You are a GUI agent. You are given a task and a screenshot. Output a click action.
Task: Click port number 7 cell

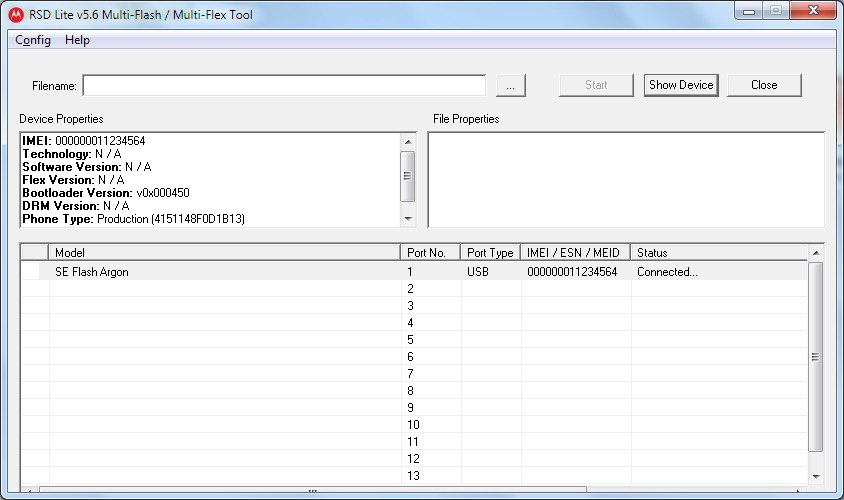pyautogui.click(x=430, y=374)
